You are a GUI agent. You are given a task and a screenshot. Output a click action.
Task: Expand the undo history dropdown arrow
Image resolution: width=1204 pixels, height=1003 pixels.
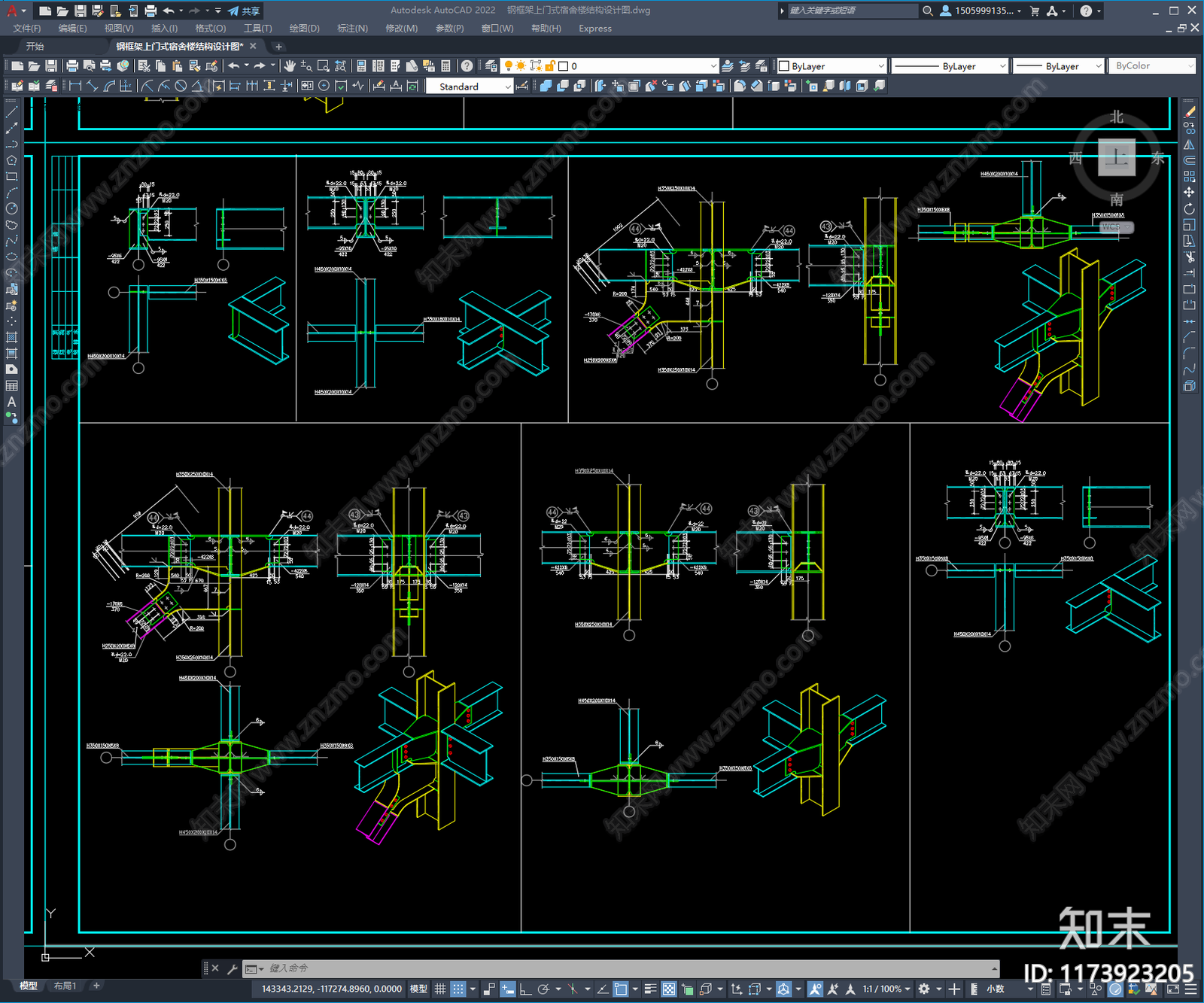(247, 66)
